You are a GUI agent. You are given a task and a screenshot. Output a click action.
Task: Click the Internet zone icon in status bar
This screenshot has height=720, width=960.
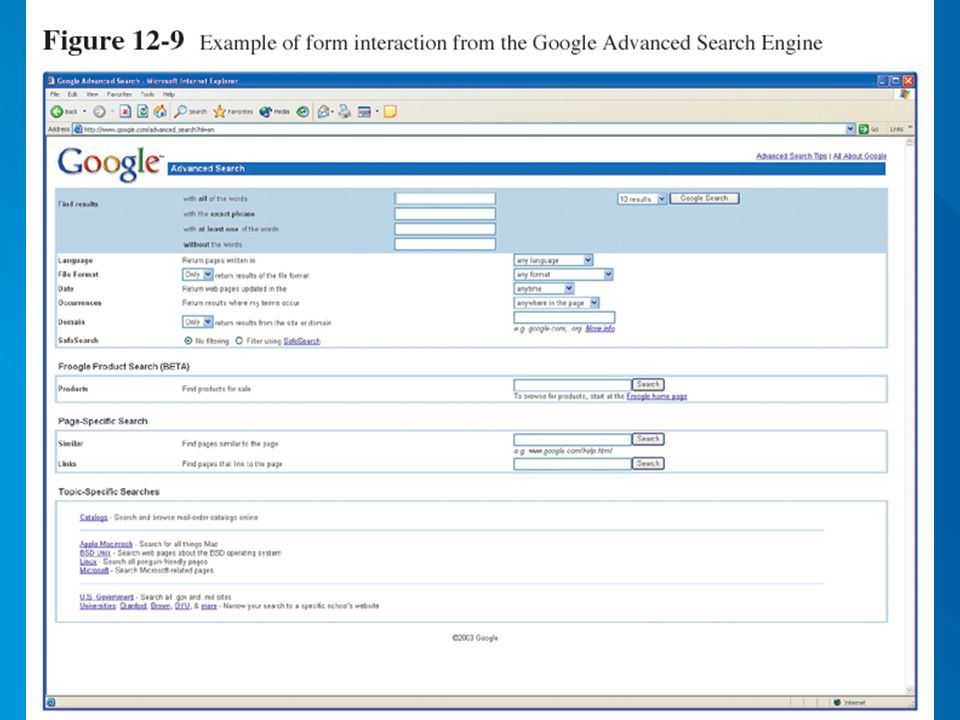pyautogui.click(x=838, y=702)
